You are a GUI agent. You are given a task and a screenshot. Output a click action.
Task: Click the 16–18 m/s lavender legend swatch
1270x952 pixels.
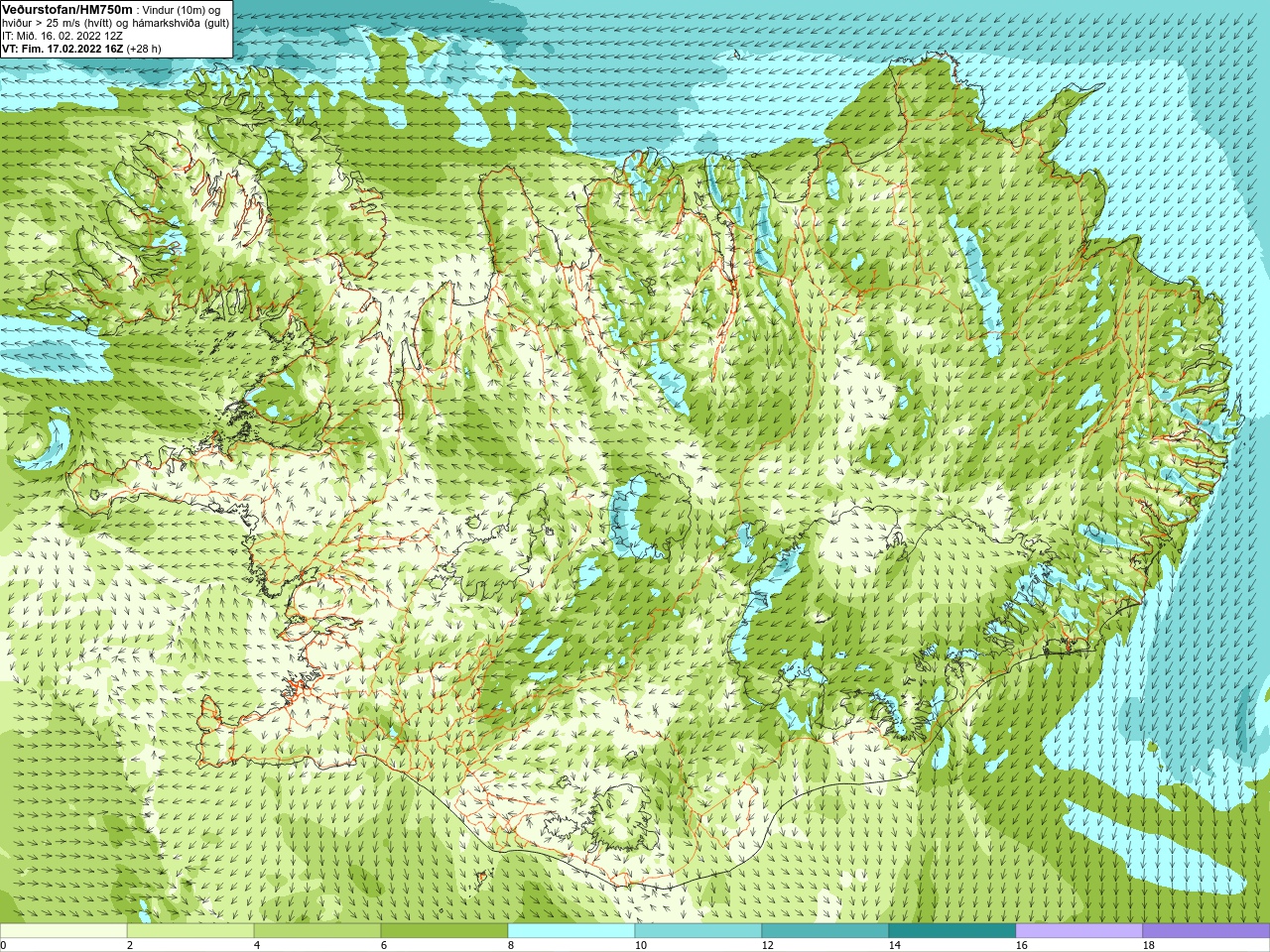(1079, 931)
